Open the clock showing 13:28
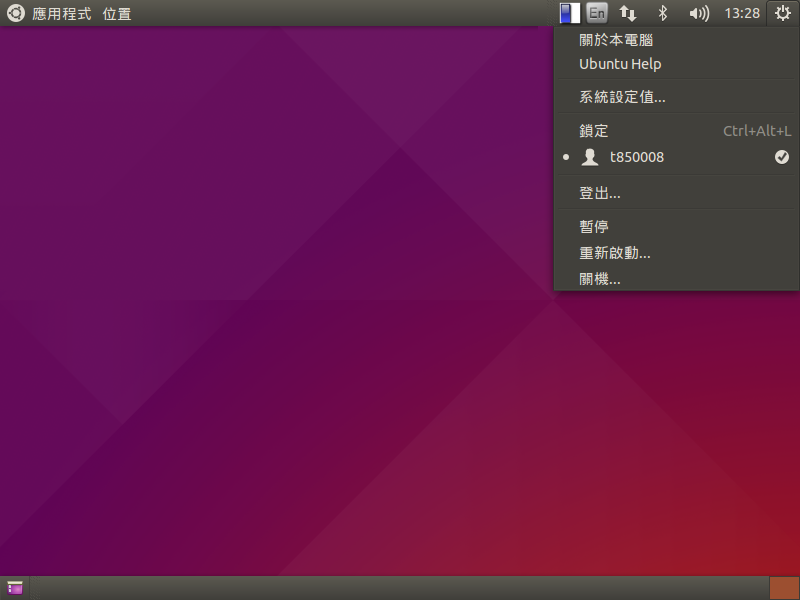 pyautogui.click(x=741, y=14)
